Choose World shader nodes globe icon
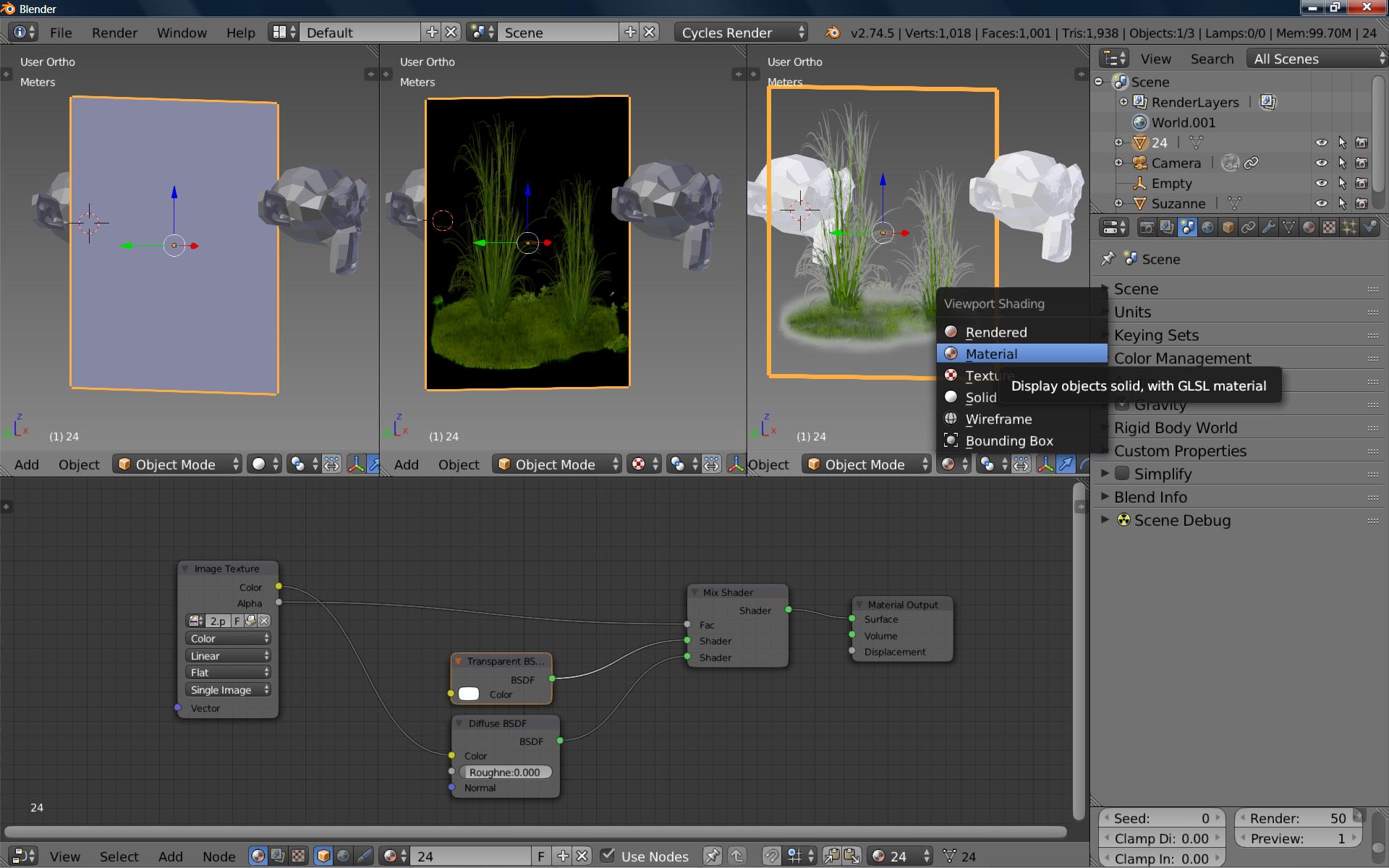Screen dimensions: 1389x868 click(344, 856)
